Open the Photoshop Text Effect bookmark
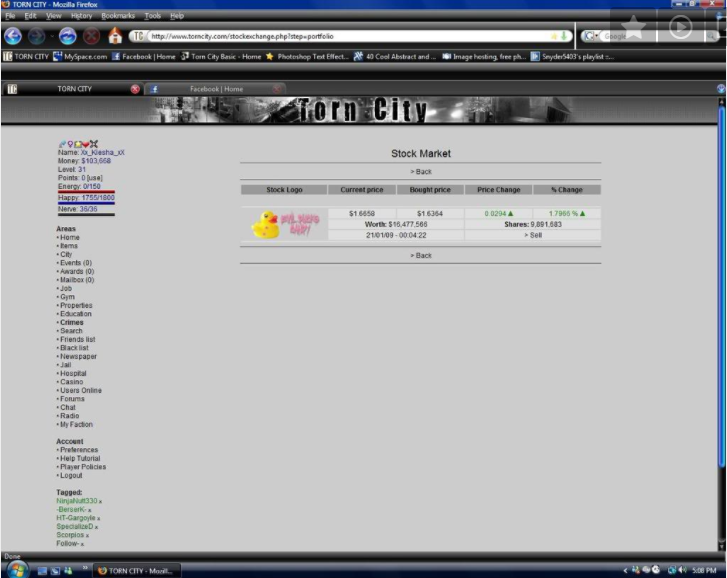The image size is (727, 578). click(x=306, y=57)
